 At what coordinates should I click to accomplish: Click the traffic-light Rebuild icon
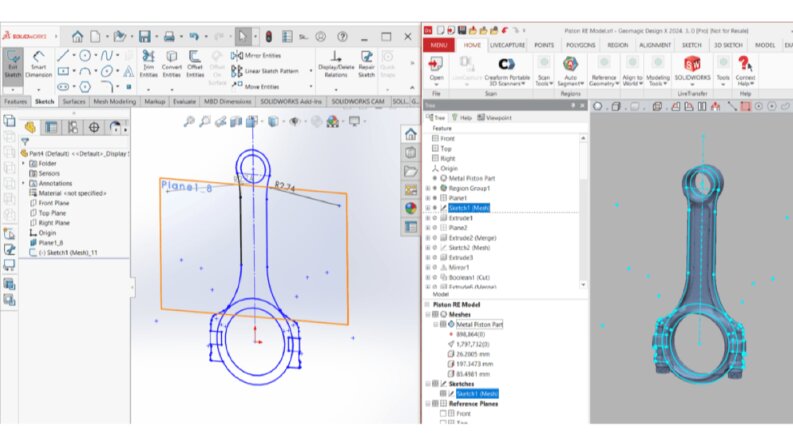point(269,36)
